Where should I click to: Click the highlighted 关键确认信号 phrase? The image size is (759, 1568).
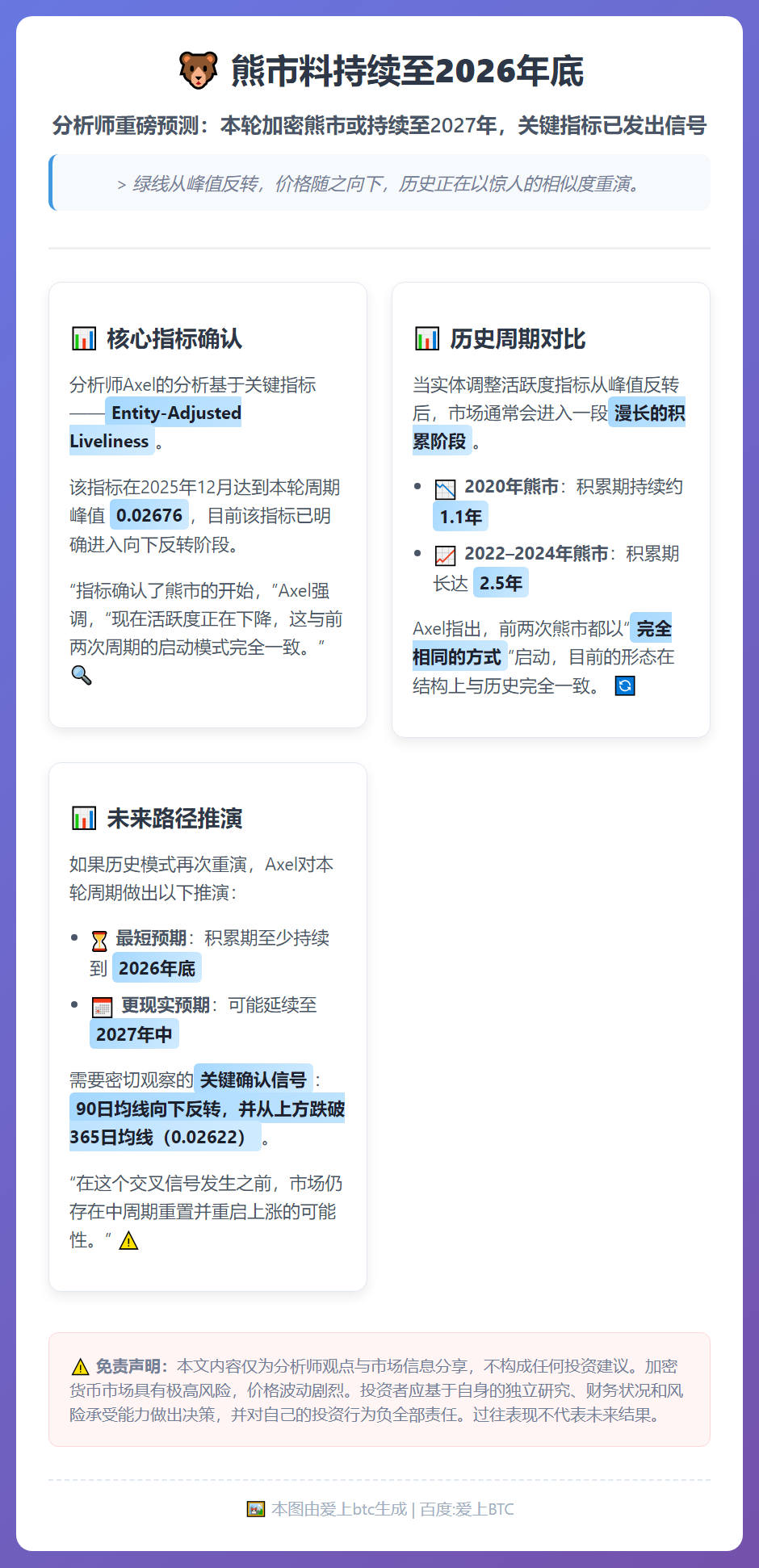[x=254, y=1080]
